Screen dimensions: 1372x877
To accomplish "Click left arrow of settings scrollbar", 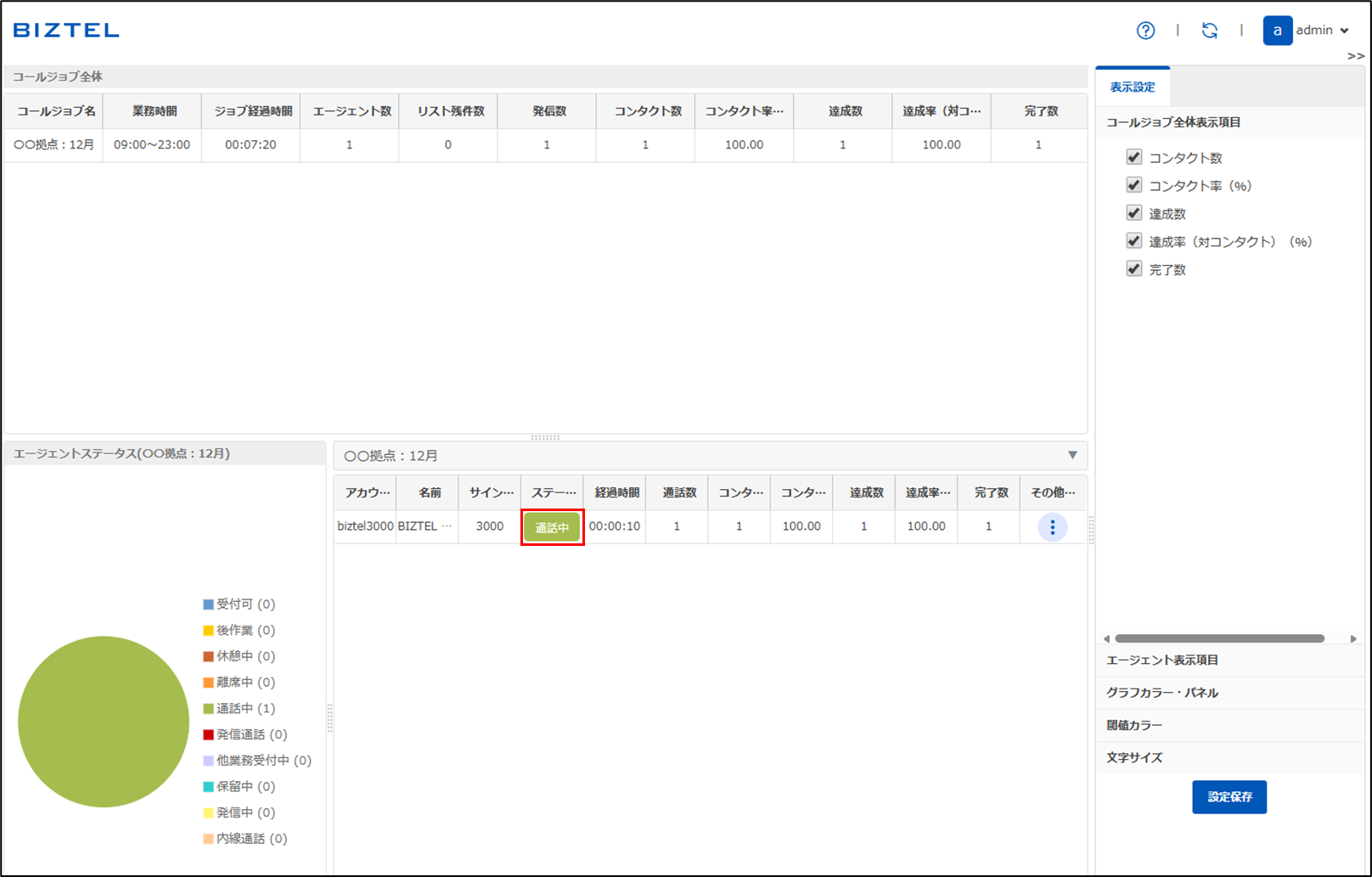I will [1106, 638].
